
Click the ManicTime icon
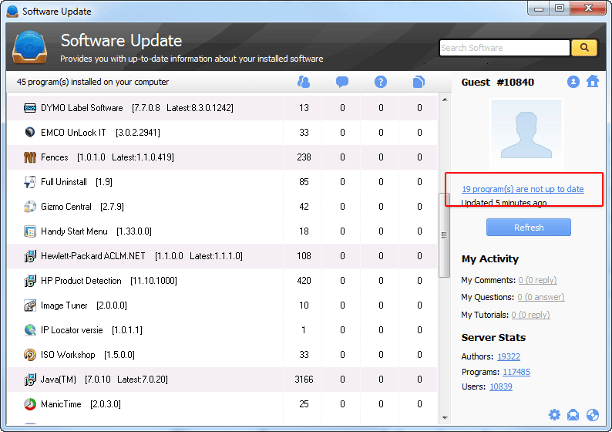(x=30, y=404)
